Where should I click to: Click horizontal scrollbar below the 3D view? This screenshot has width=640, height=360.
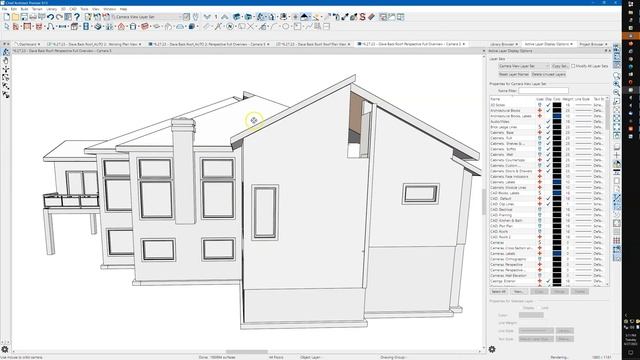coord(247,351)
